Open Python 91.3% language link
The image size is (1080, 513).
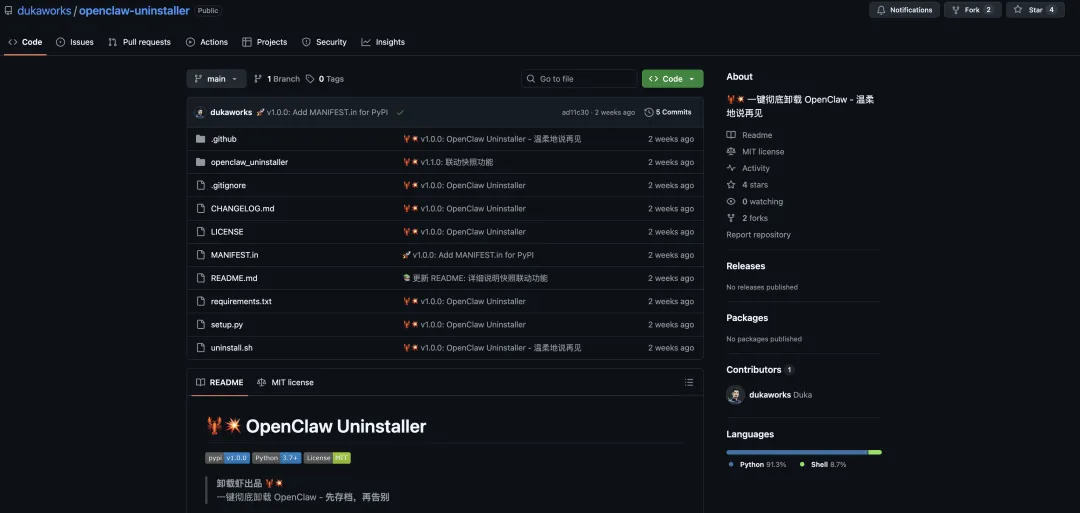point(757,465)
